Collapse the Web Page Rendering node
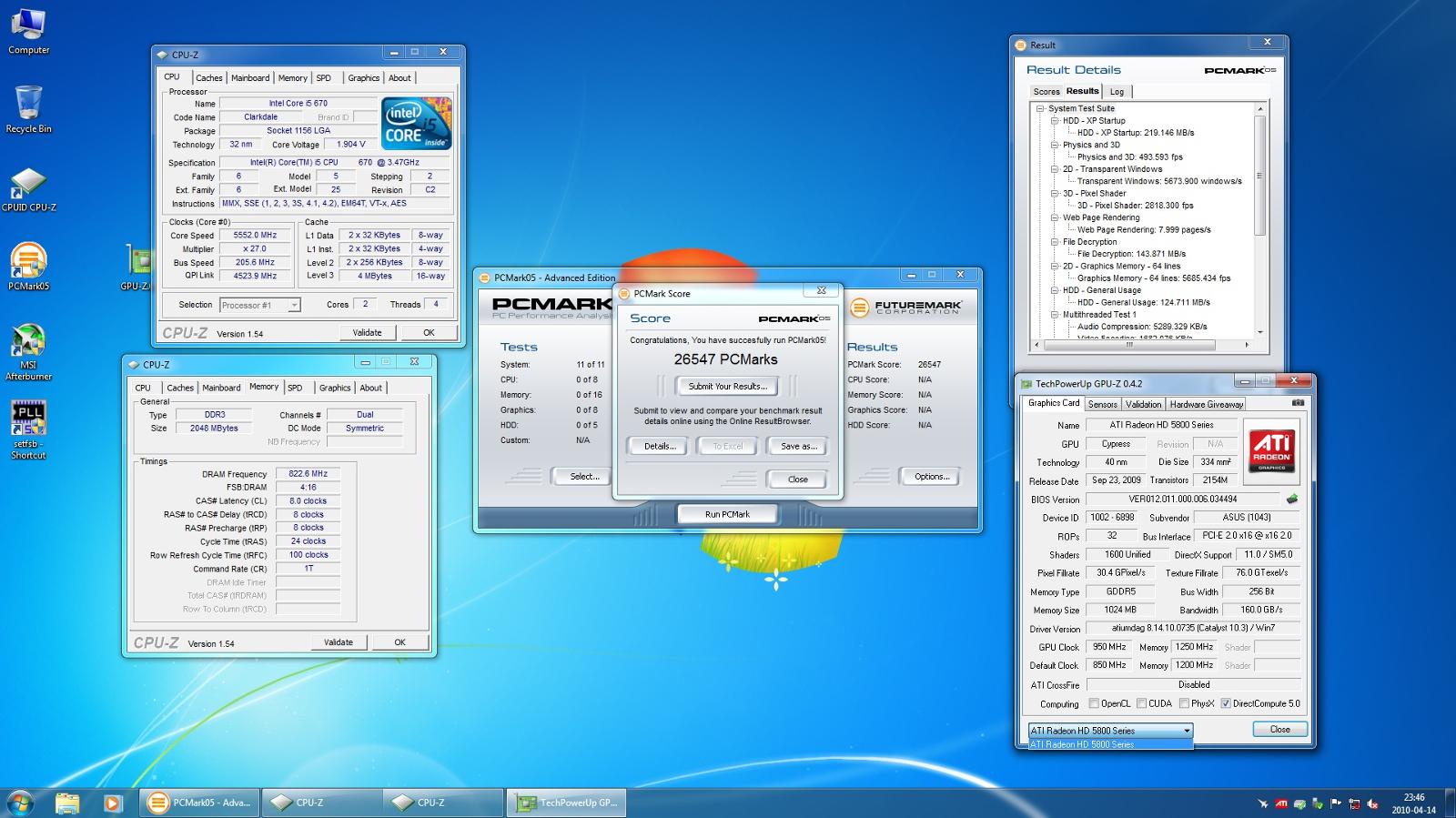 [x=1055, y=217]
